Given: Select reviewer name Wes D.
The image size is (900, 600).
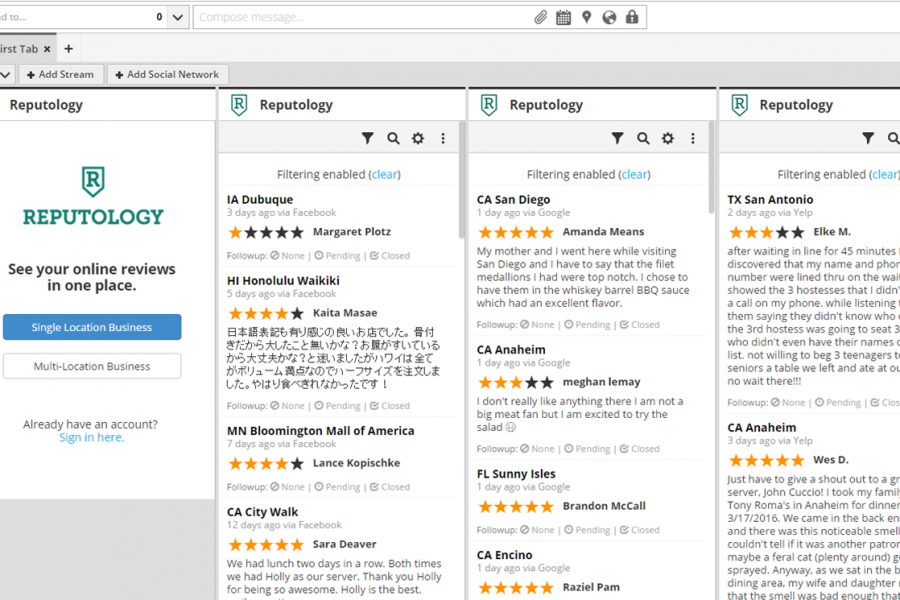Looking at the screenshot, I should coord(831,460).
